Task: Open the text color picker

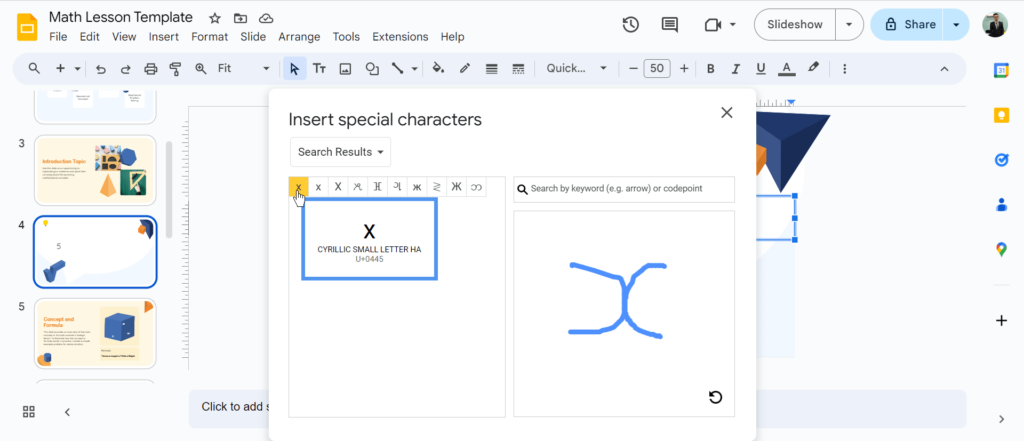Action: [786, 69]
